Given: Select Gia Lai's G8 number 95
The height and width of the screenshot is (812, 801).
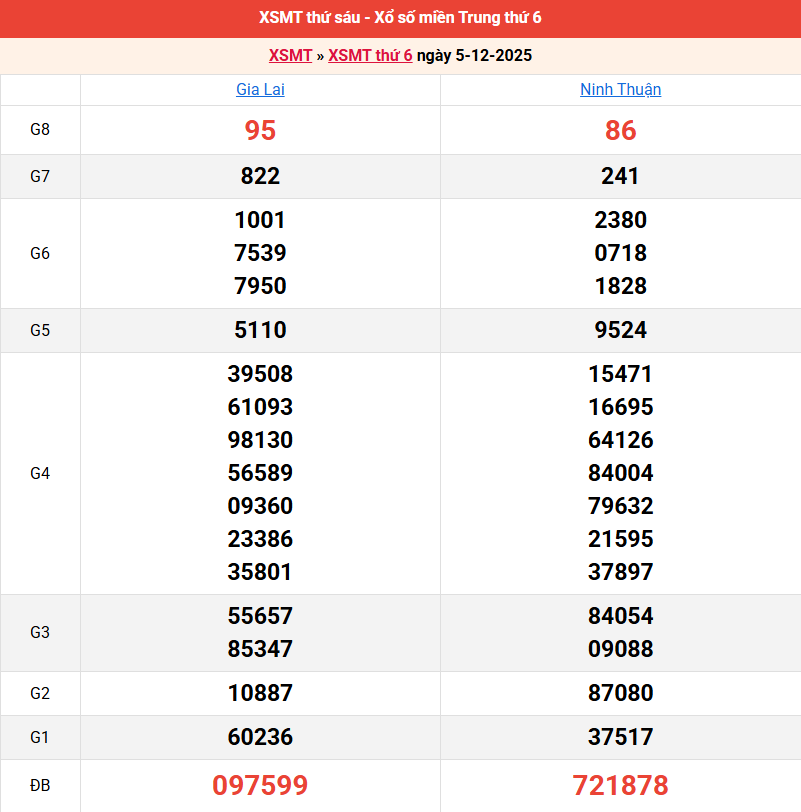Looking at the screenshot, I should 260,129.
